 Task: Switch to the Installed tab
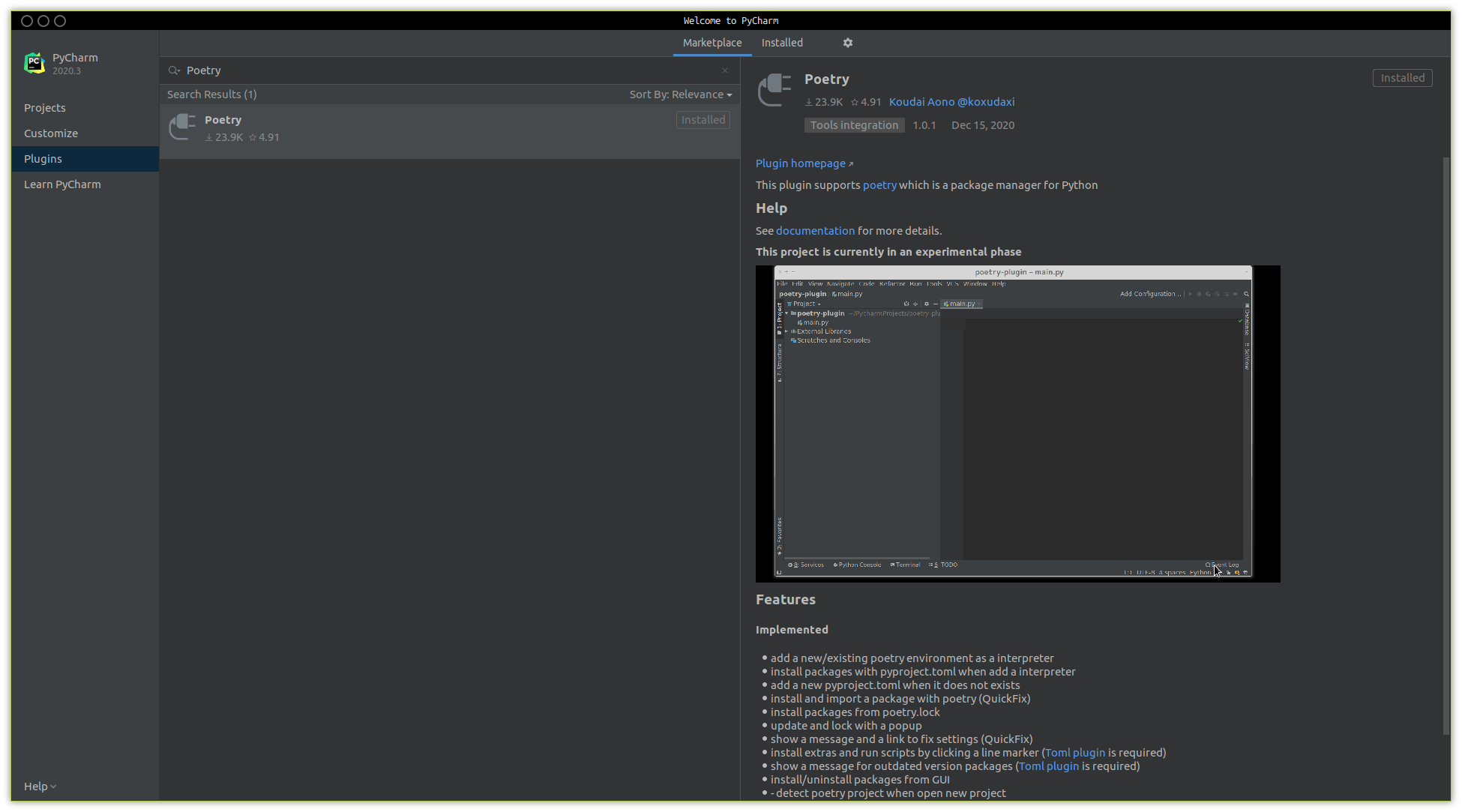pos(782,43)
